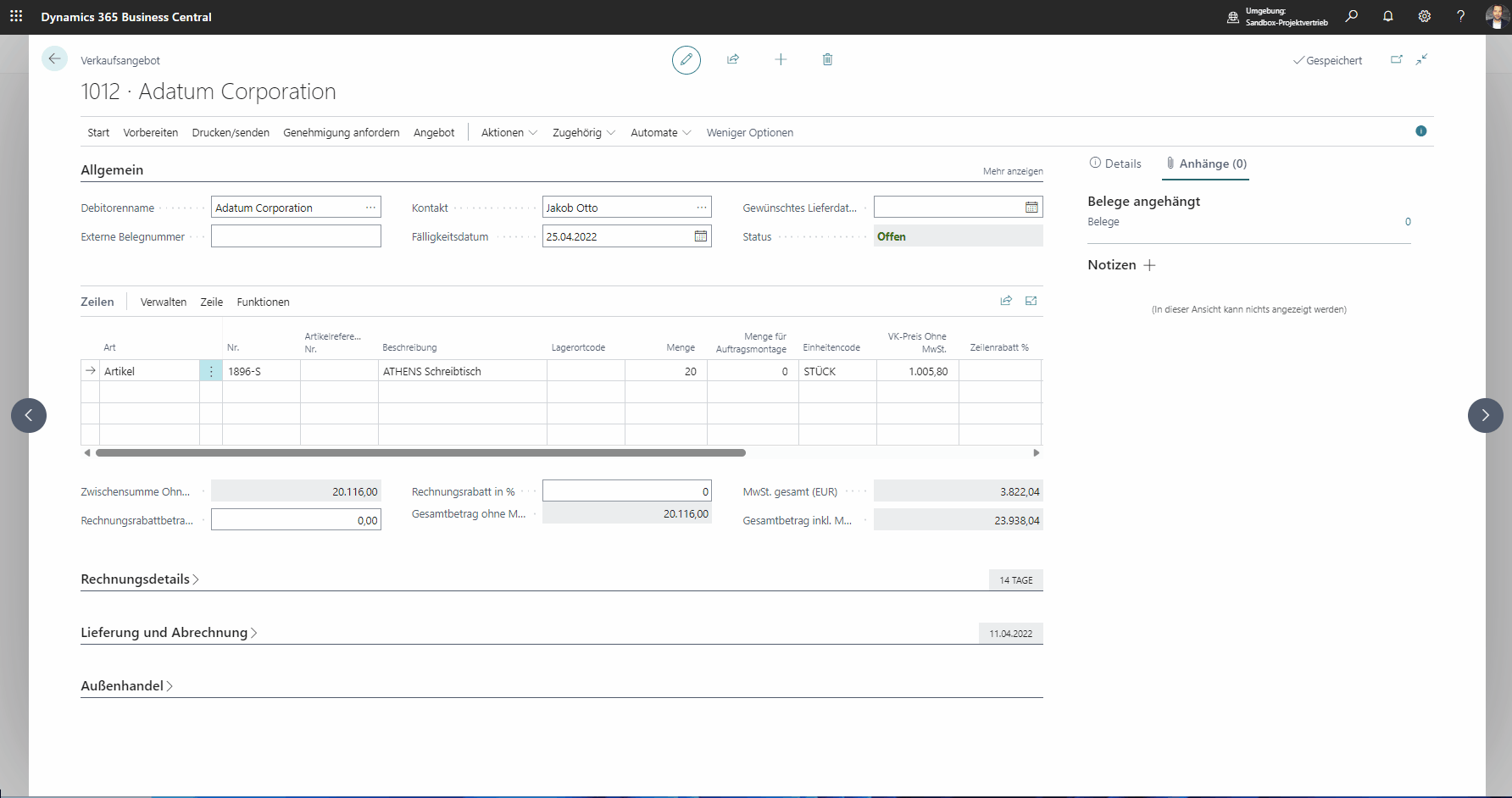
Task: Share the sales quote document
Action: [733, 59]
